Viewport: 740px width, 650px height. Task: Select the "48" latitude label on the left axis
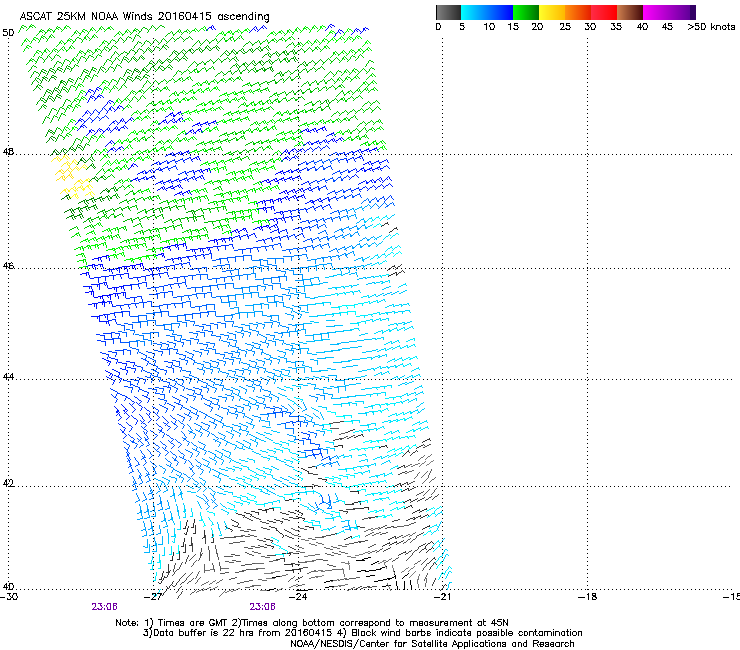click(x=8, y=152)
